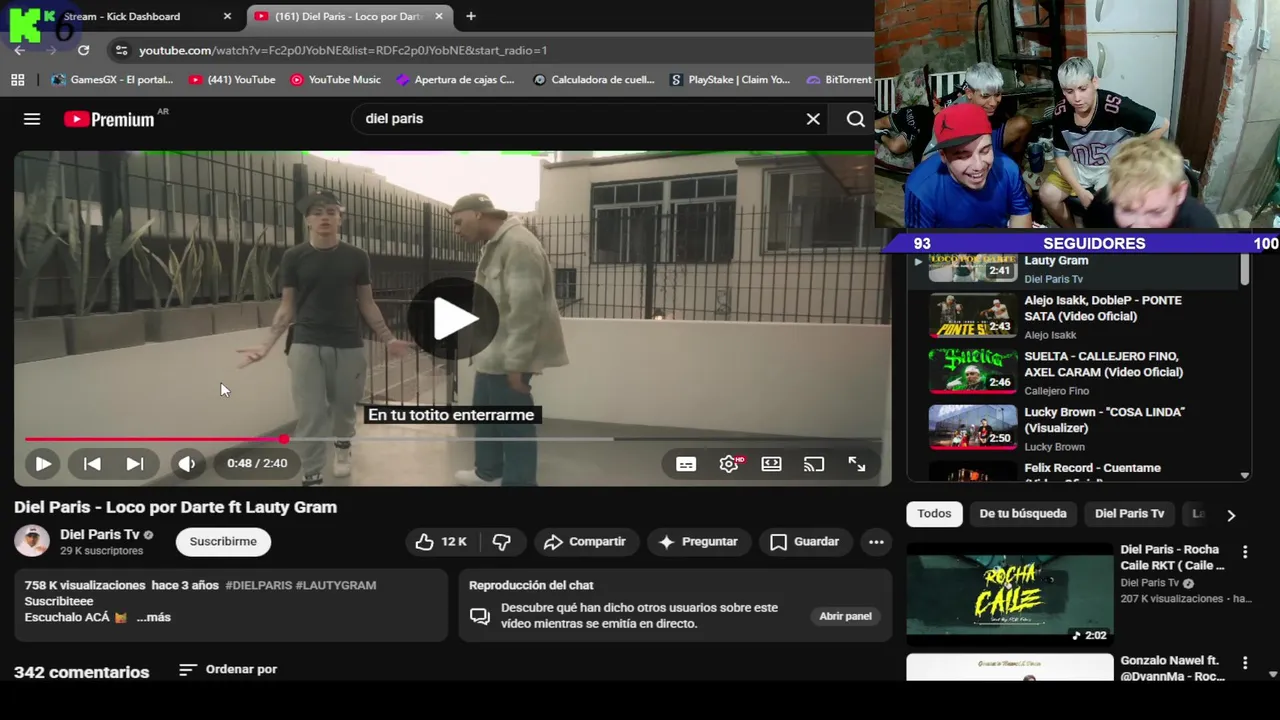Save the video with Guardar
Image resolution: width=1280 pixels, height=720 pixels.
click(805, 542)
